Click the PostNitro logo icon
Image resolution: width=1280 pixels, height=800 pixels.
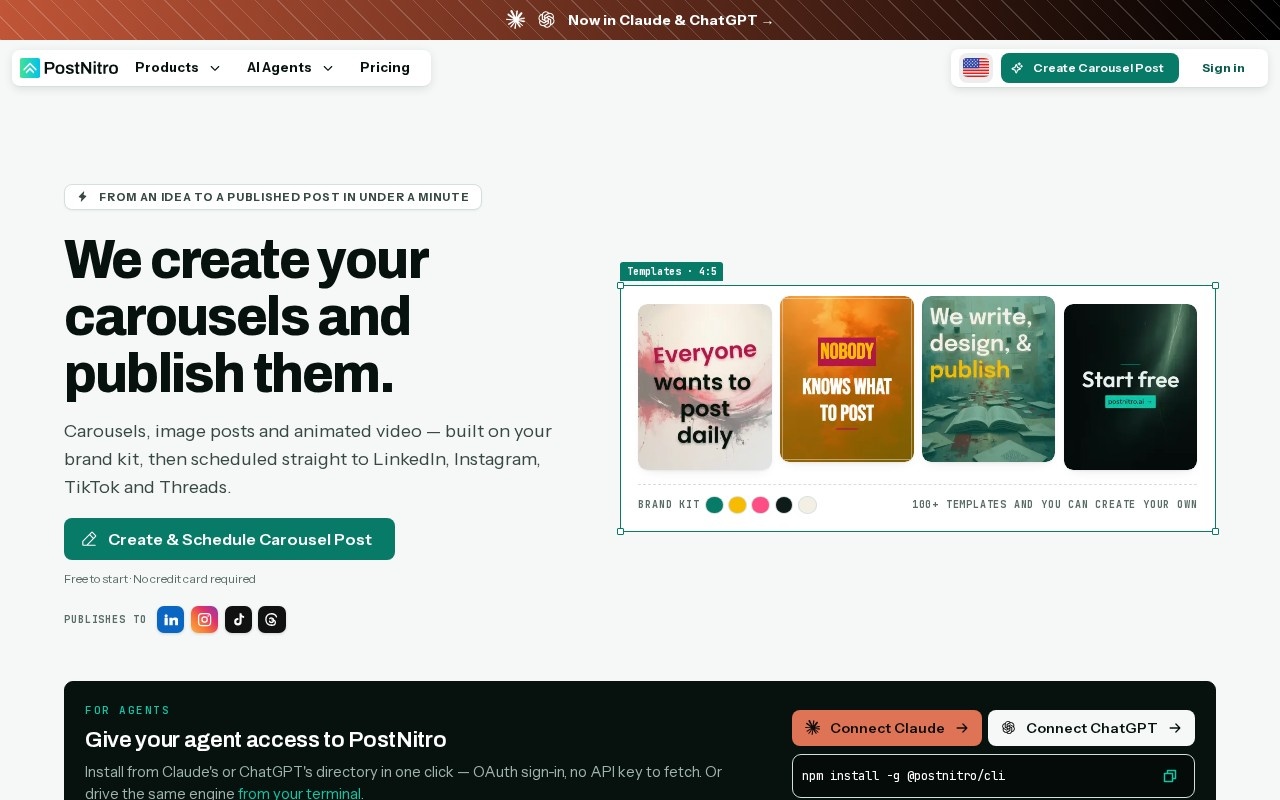[x=30, y=68]
